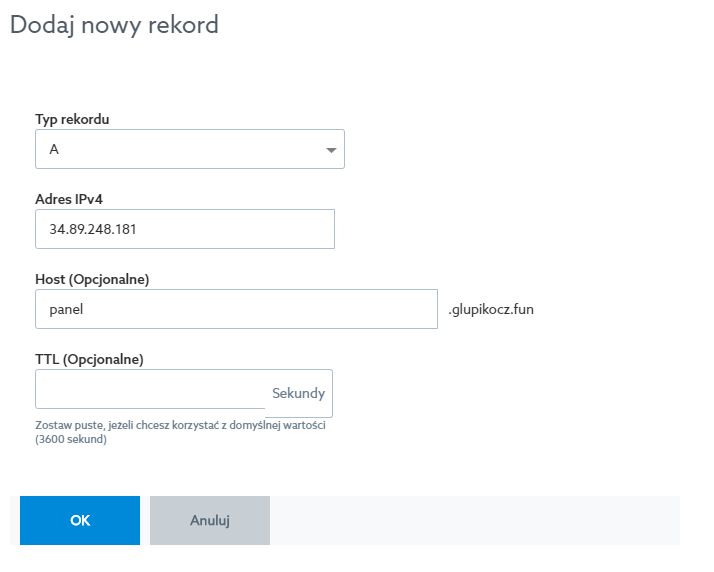This screenshot has height=572, width=714.
Task: Cancel with the Anuluj button
Action: click(x=210, y=520)
